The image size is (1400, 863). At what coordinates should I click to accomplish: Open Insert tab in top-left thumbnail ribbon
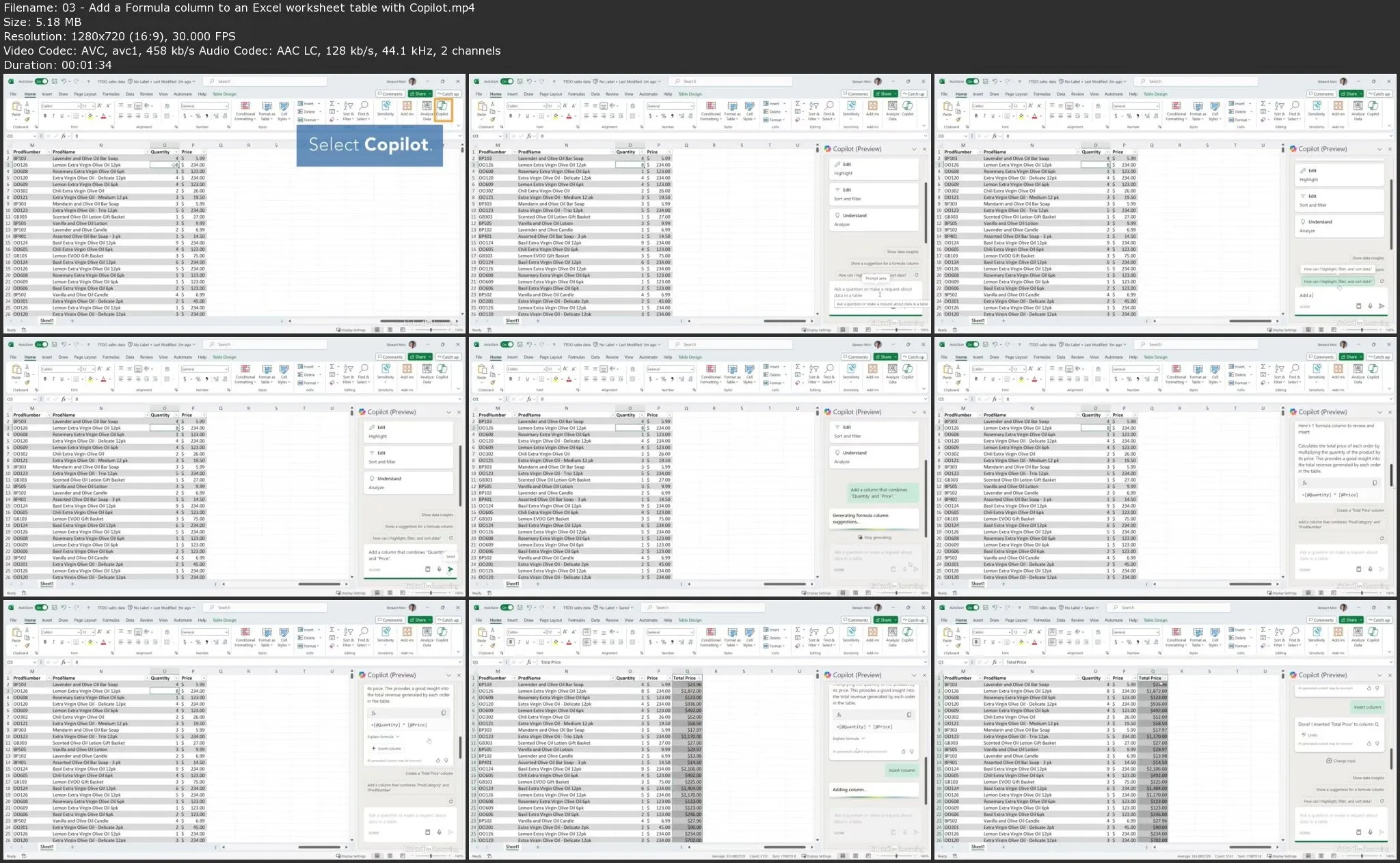(47, 94)
